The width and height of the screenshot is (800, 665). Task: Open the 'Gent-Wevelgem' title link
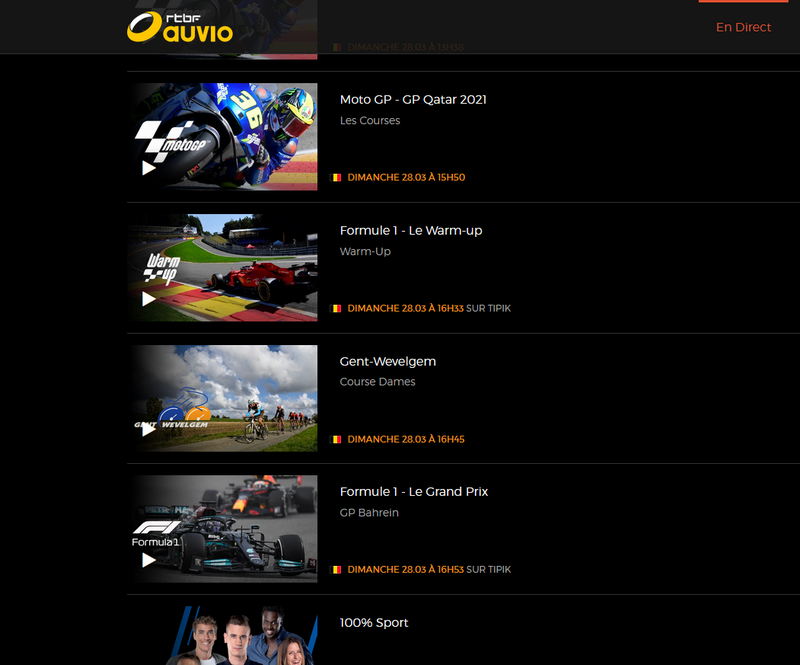(x=388, y=361)
